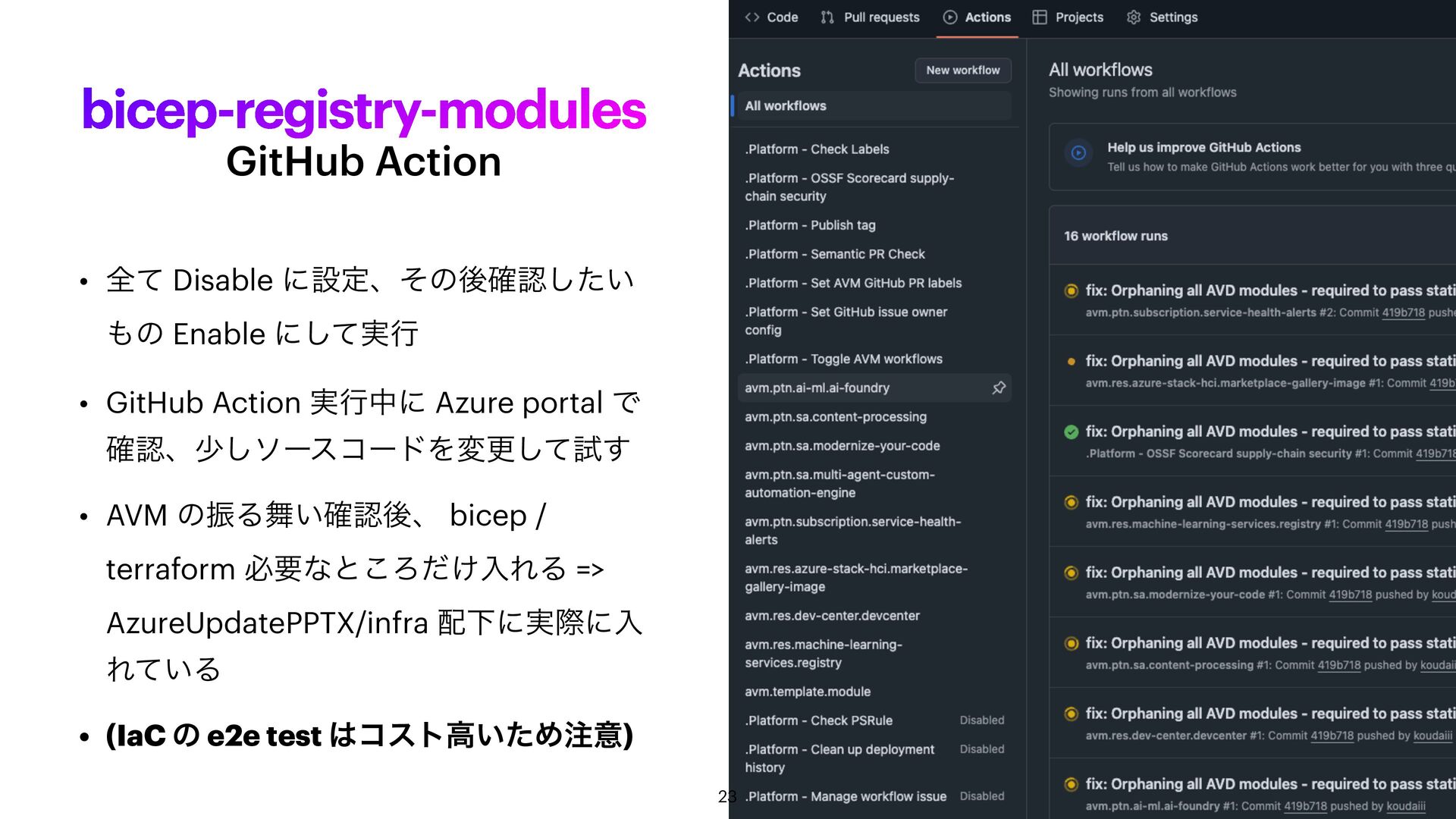The image size is (1456, 819).
Task: Open .Platform - OSSF Scorecard supply-chain security workflow
Action: click(x=849, y=187)
